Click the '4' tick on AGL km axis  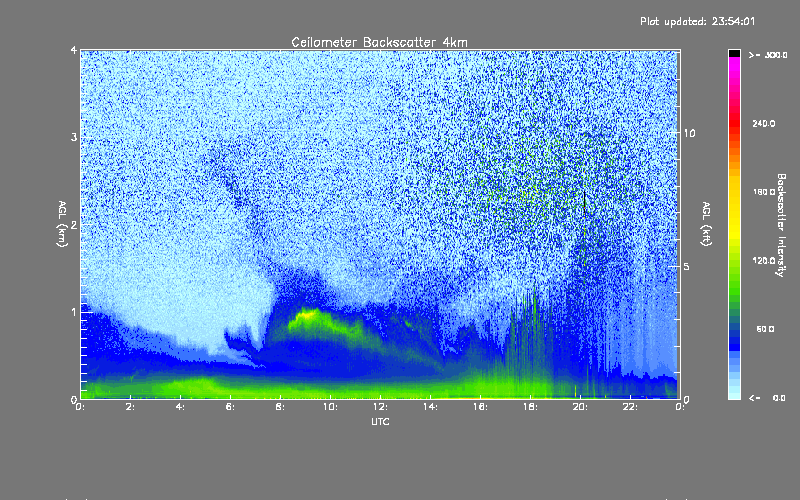pyautogui.click(x=74, y=50)
